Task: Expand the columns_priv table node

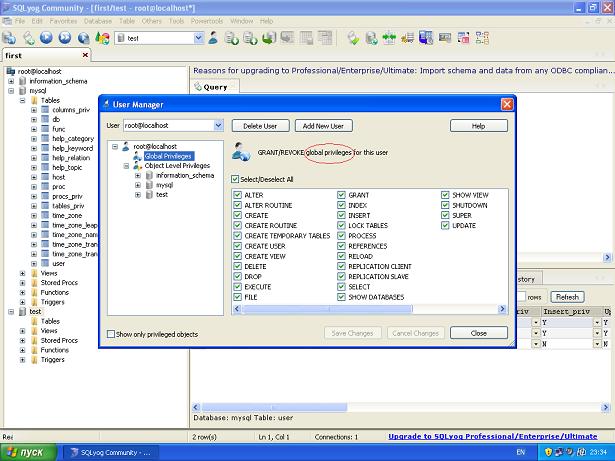Action: pyautogui.click(x=34, y=110)
